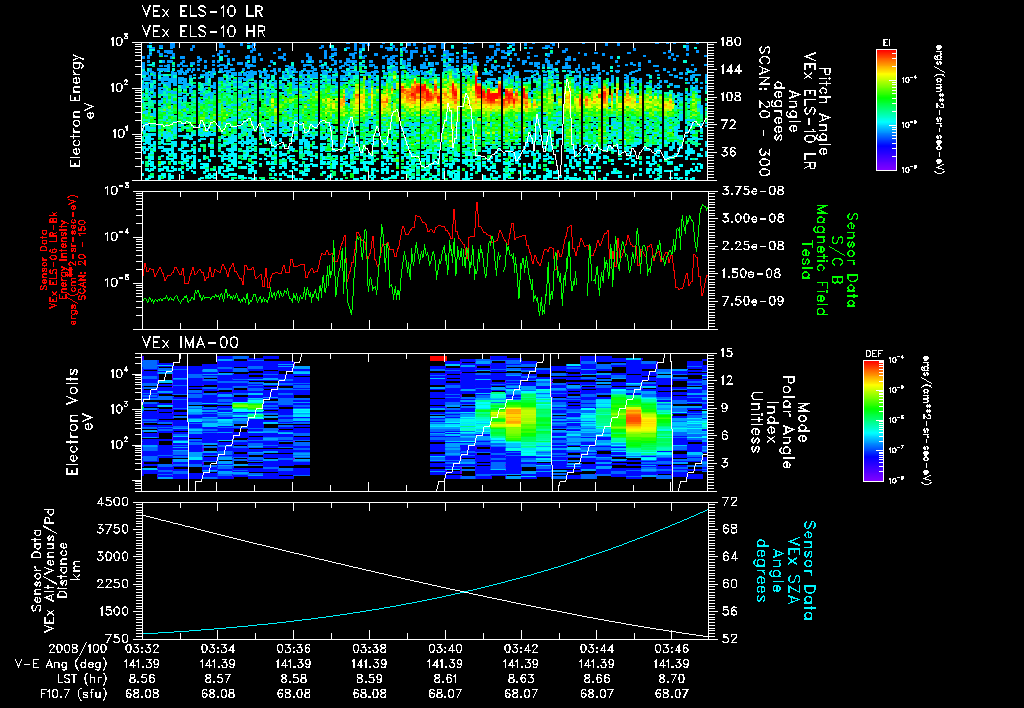Click the 108 pitch angle tick label
This screenshot has height=708, width=1024.
click(730, 97)
